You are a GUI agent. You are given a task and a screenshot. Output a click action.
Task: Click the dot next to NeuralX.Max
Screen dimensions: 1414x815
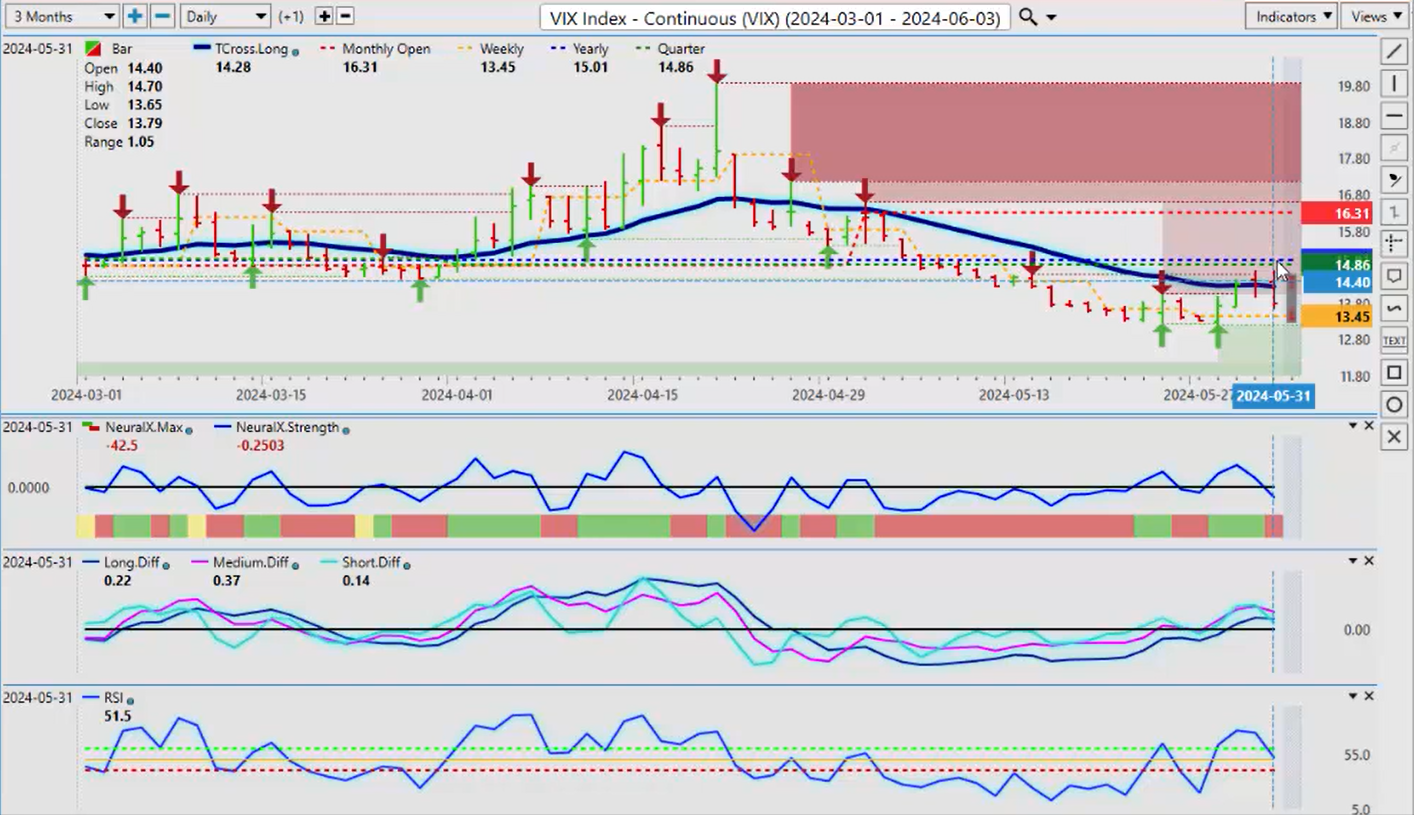click(x=189, y=429)
